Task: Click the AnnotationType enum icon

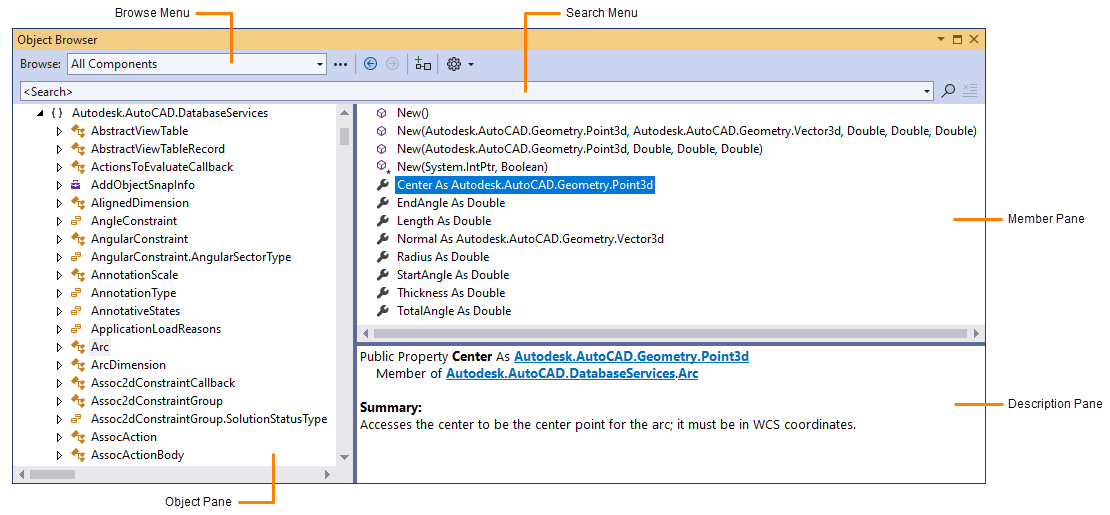Action: [76, 293]
